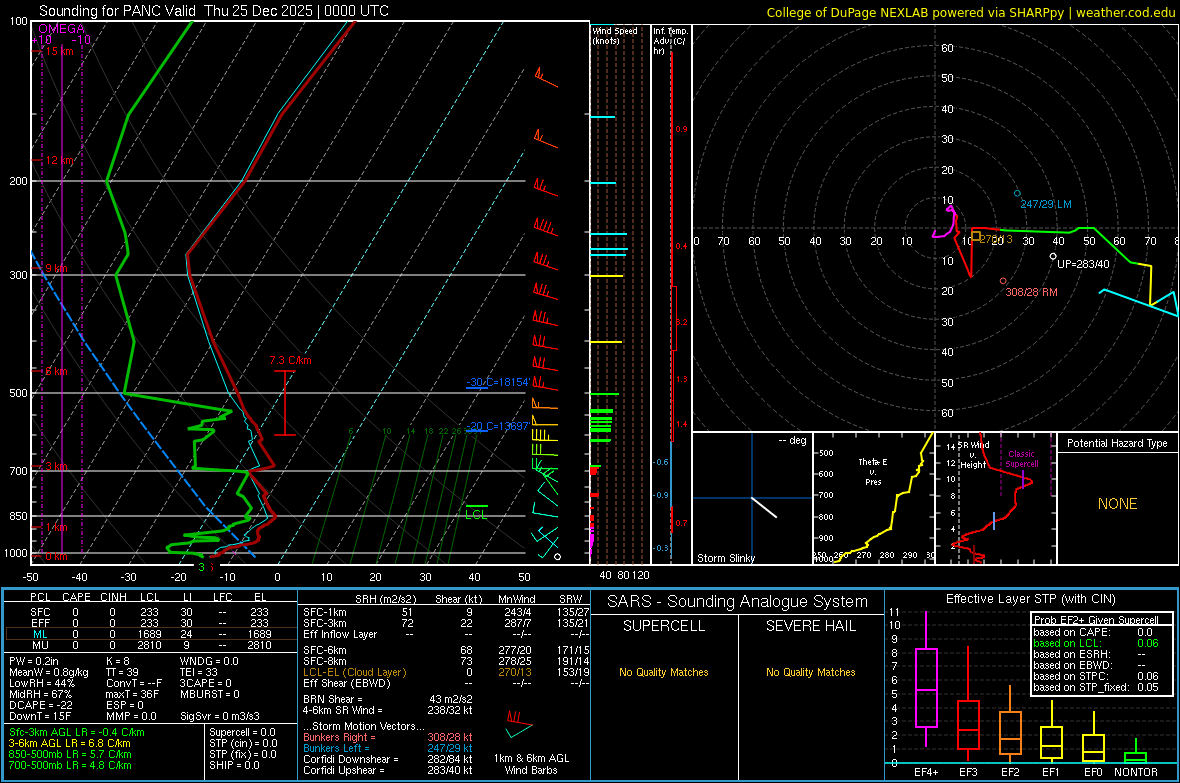The image size is (1180, 783).
Task: Click the 'Supercell = 0.0' composite value
Action: click(242, 733)
